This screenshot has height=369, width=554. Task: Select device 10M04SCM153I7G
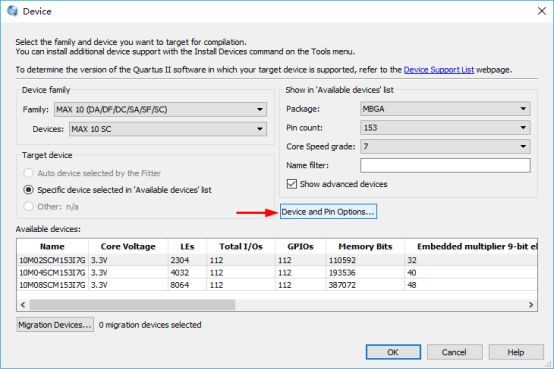(x=52, y=273)
